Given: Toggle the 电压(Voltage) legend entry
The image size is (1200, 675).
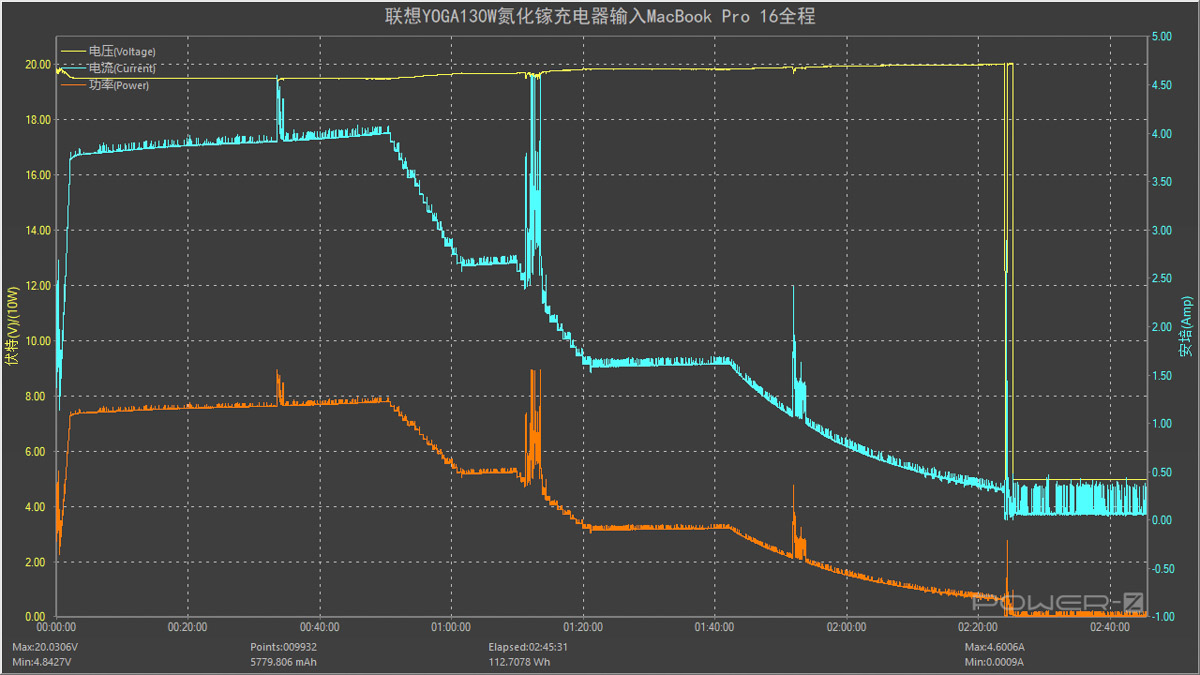Looking at the screenshot, I should click(122, 51).
